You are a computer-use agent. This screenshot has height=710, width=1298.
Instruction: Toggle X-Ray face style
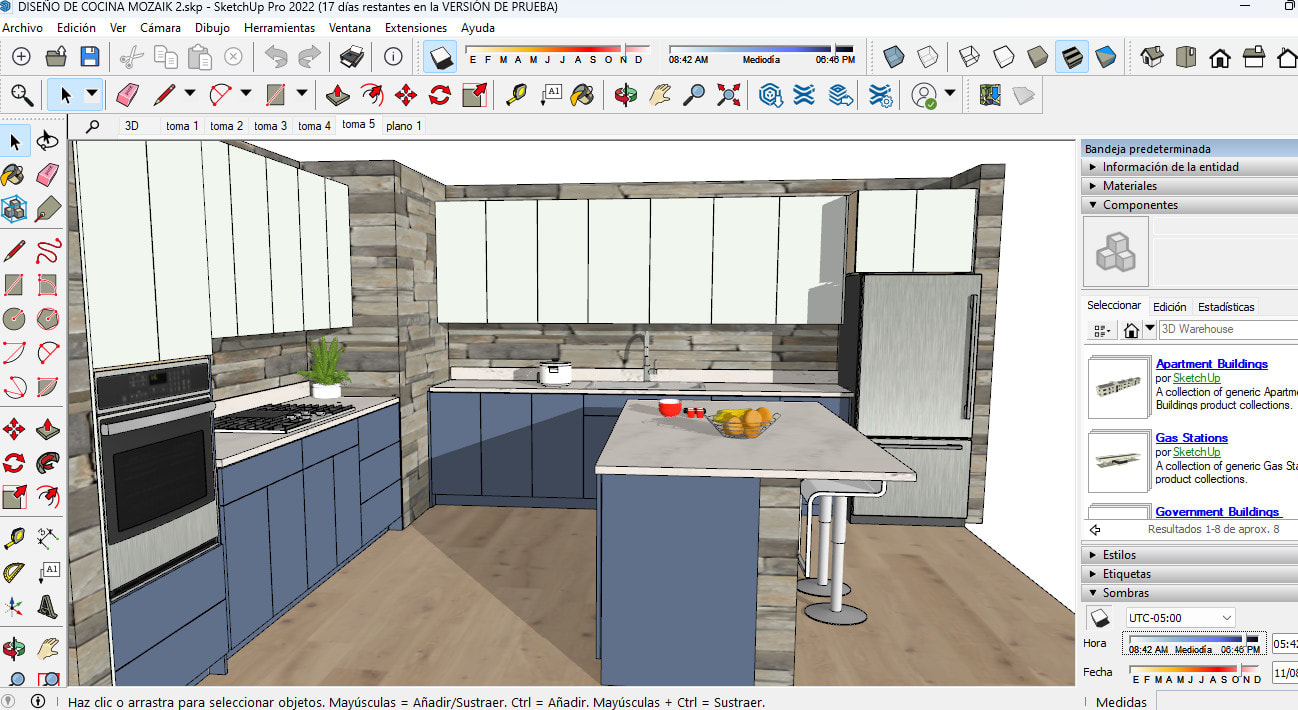click(894, 56)
